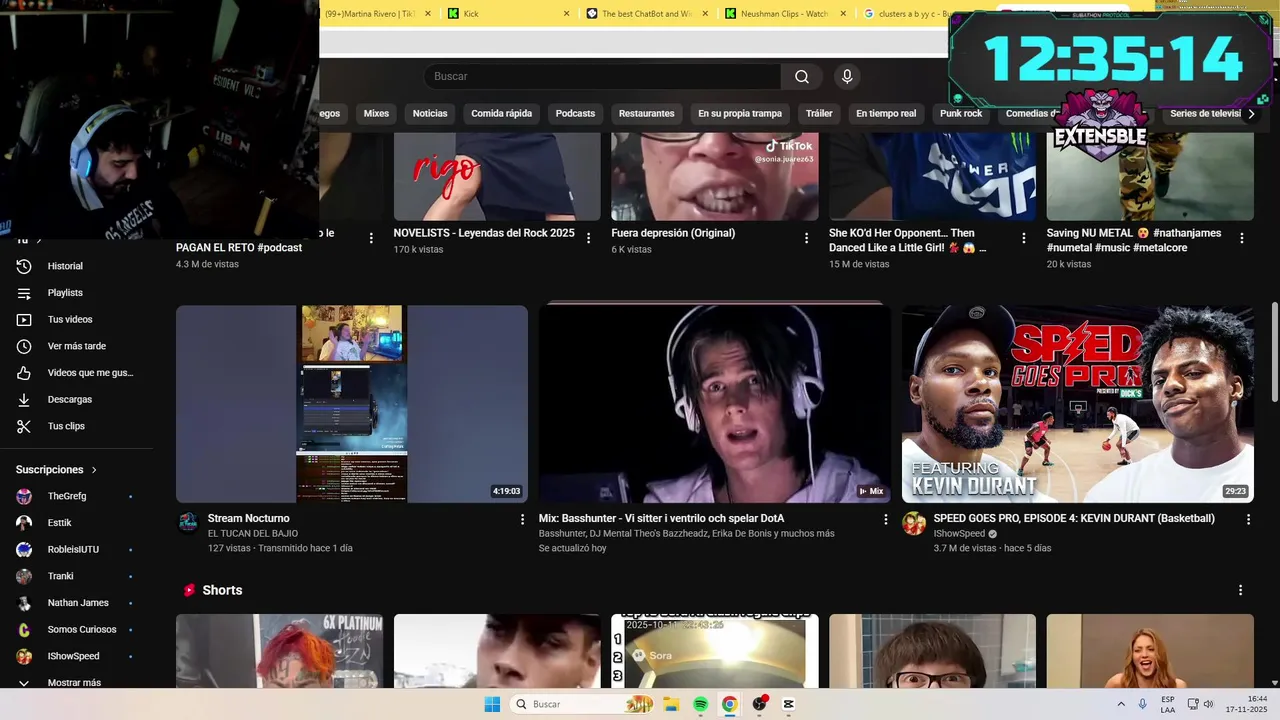Open options menu for Fuera depresión video

coord(806,238)
